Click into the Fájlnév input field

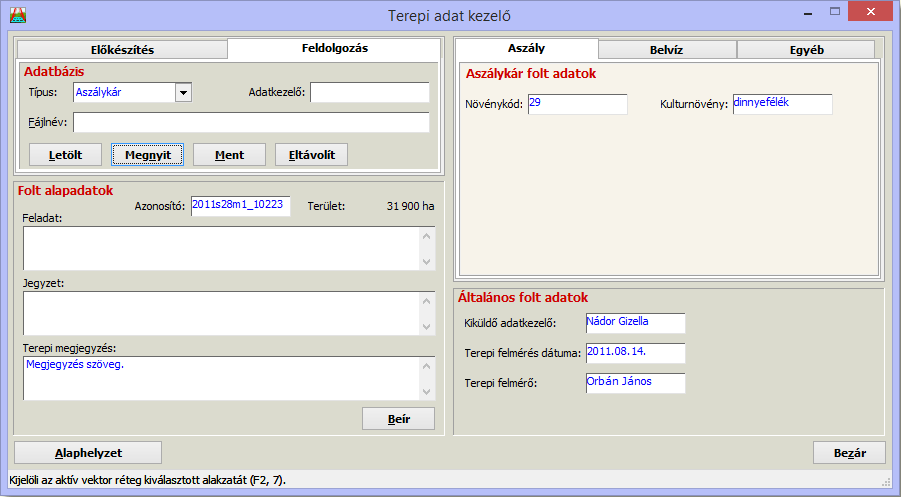coord(250,123)
